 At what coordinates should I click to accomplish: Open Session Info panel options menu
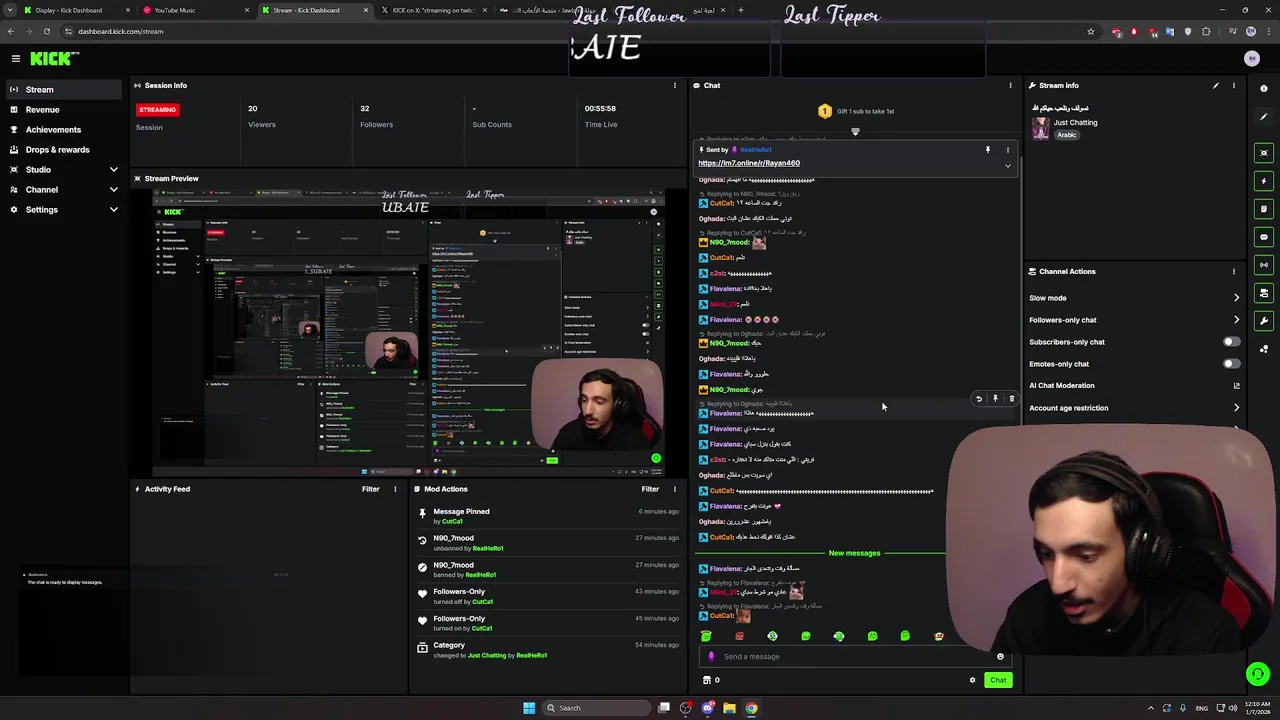[674, 85]
